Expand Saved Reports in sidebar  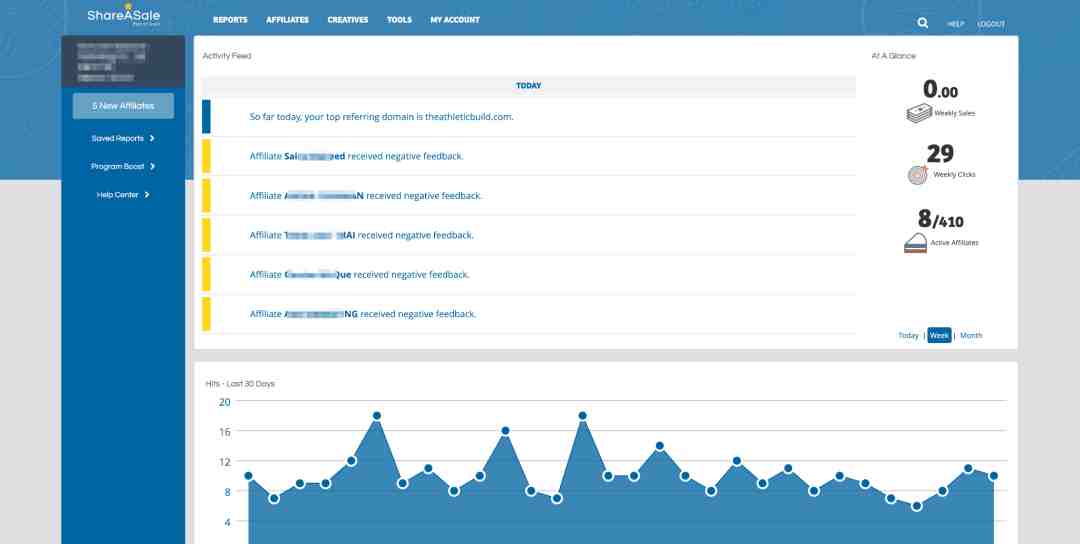click(123, 138)
